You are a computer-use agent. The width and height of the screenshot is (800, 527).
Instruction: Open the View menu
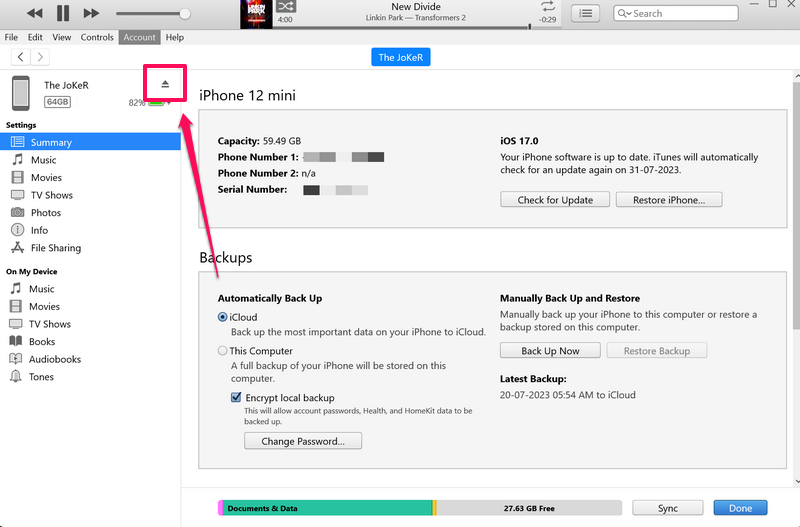point(62,37)
